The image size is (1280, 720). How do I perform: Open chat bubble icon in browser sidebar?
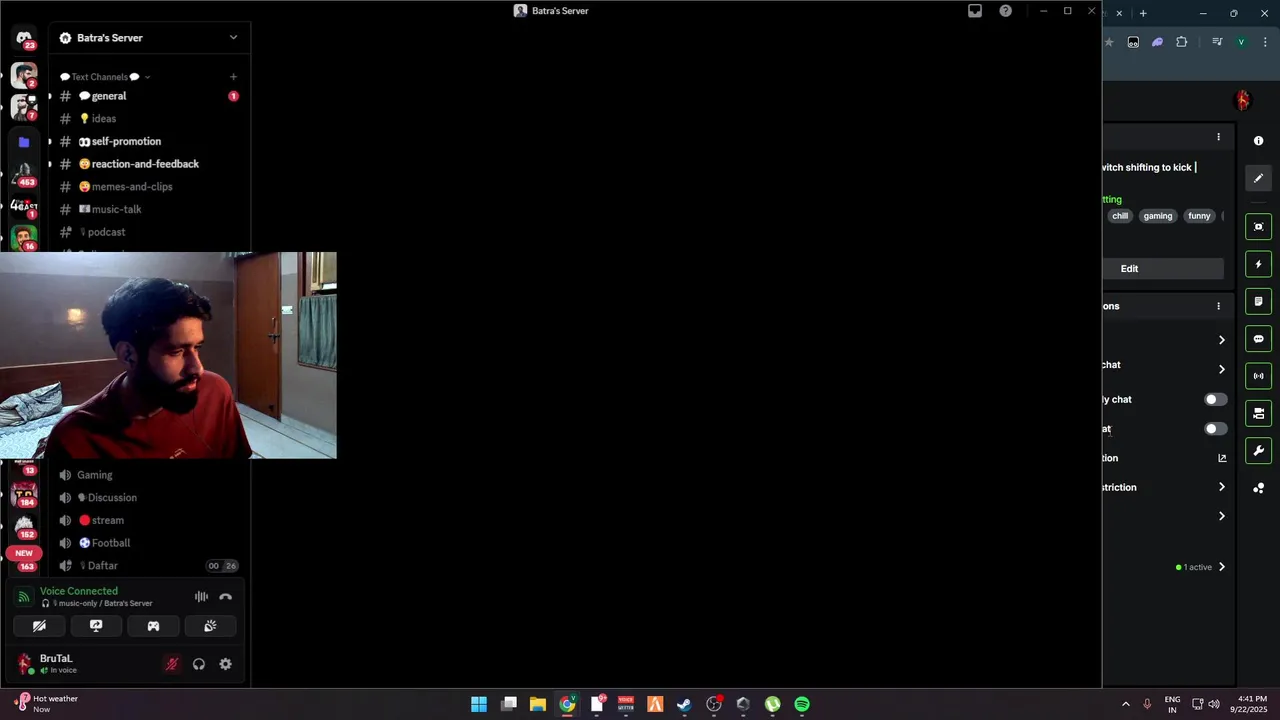pos(1259,339)
